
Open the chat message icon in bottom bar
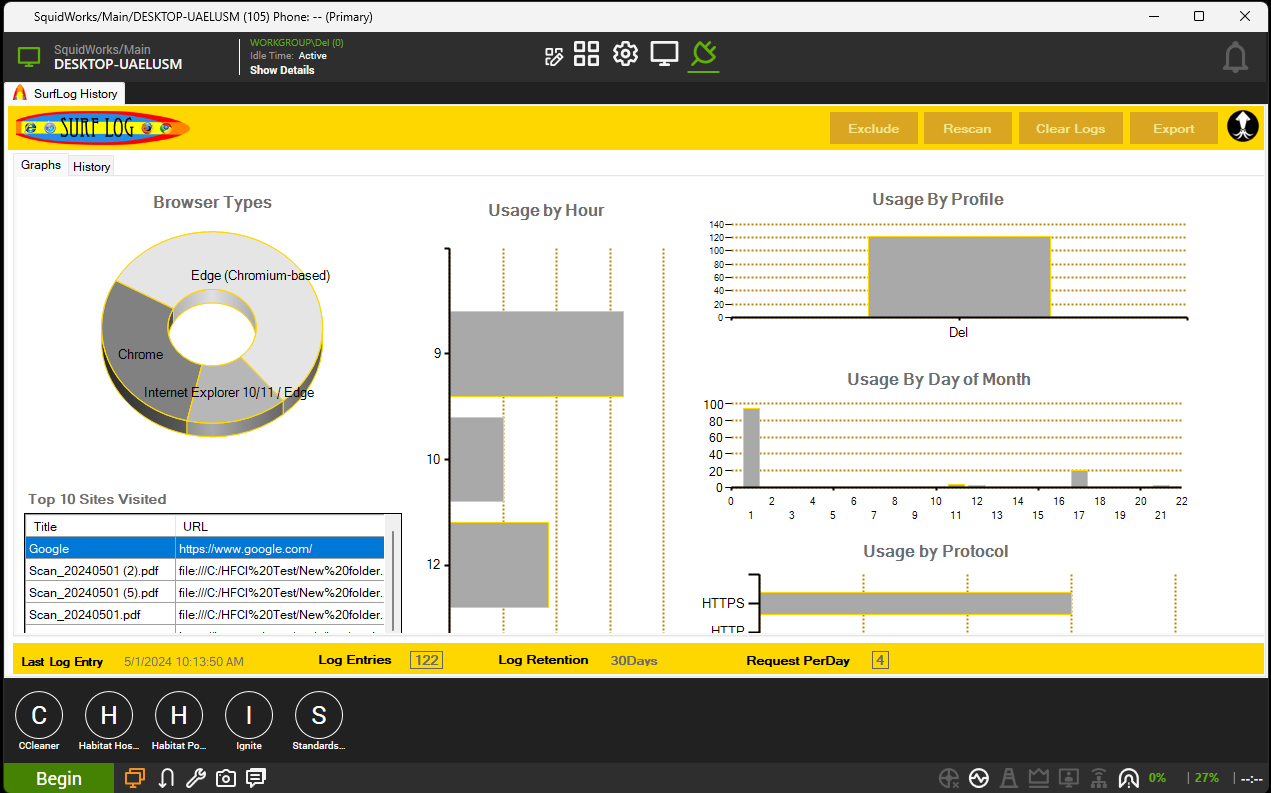point(256,778)
